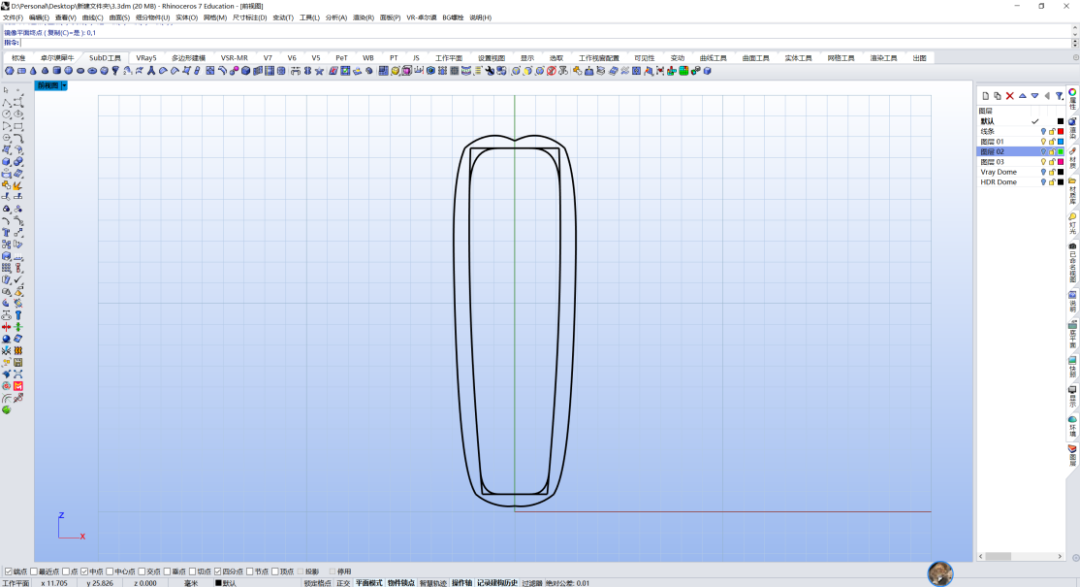Click the user avatar picture at bottom right

point(940,573)
